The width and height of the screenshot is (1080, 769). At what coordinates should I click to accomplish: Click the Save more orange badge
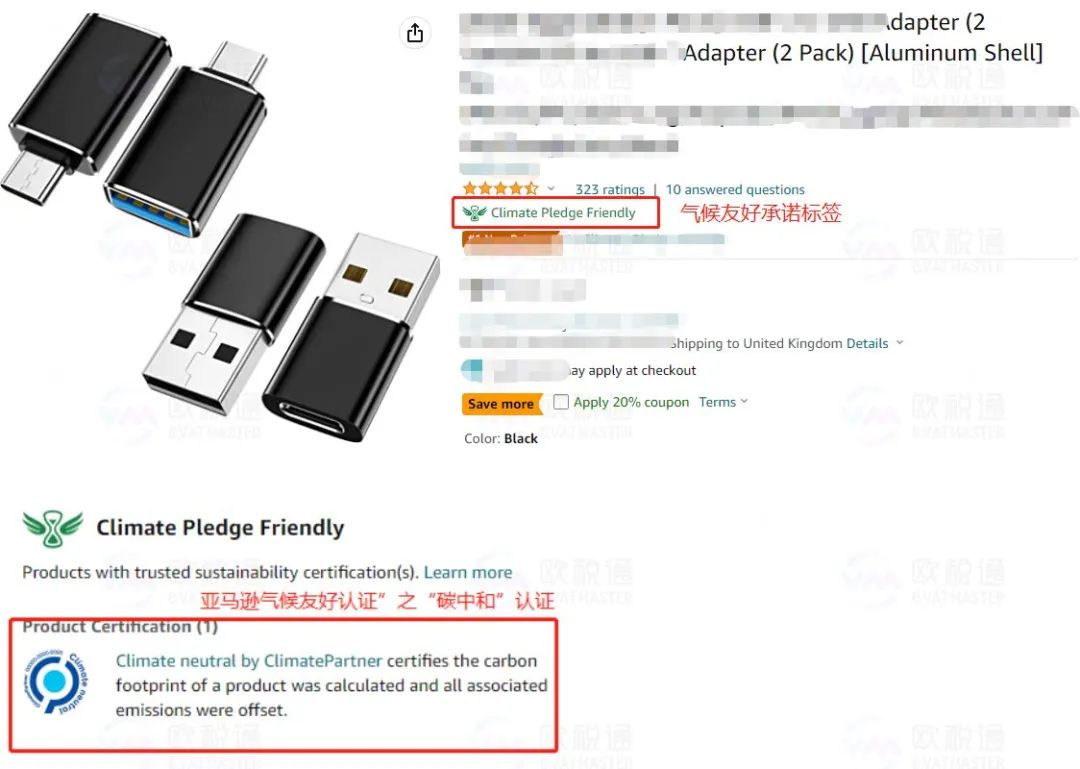502,404
